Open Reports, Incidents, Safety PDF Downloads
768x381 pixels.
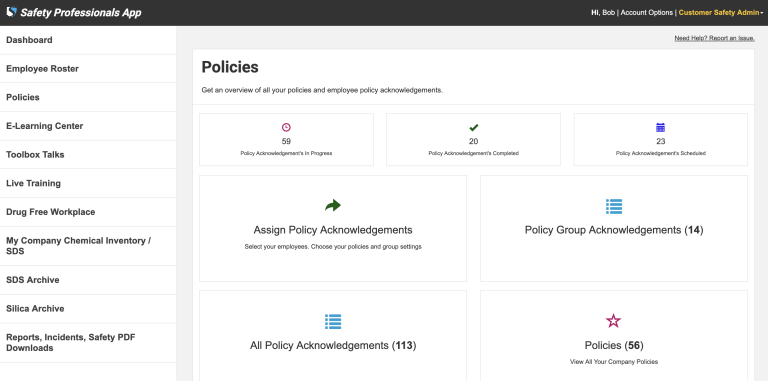(x=88, y=343)
